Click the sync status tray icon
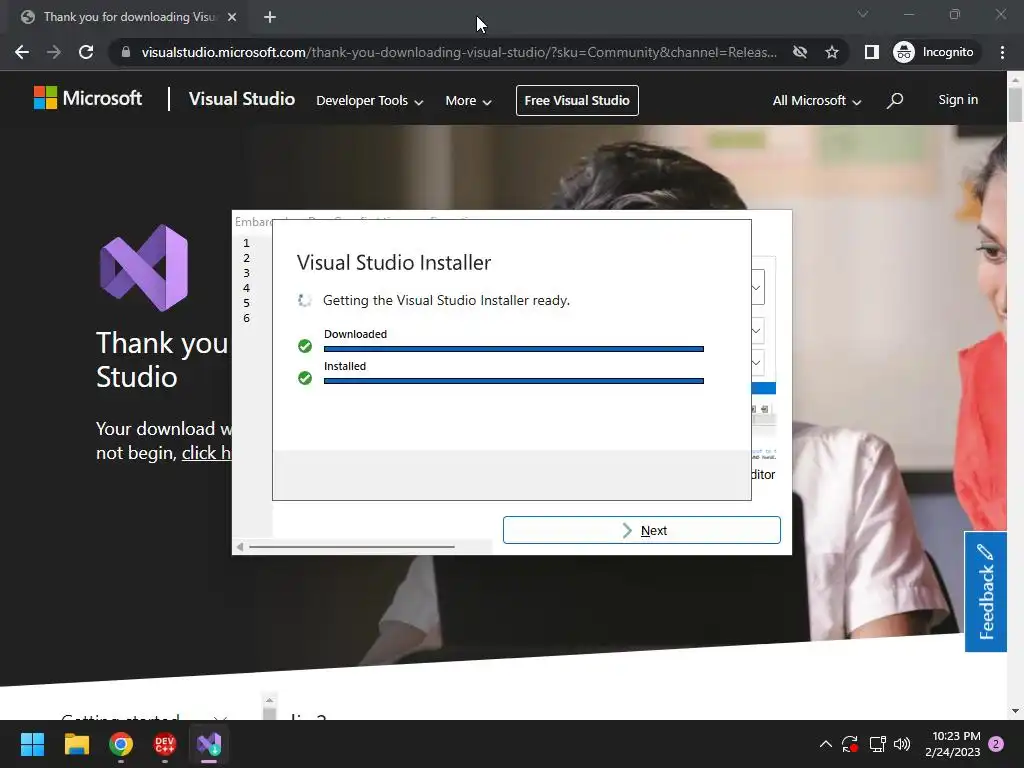 click(850, 744)
